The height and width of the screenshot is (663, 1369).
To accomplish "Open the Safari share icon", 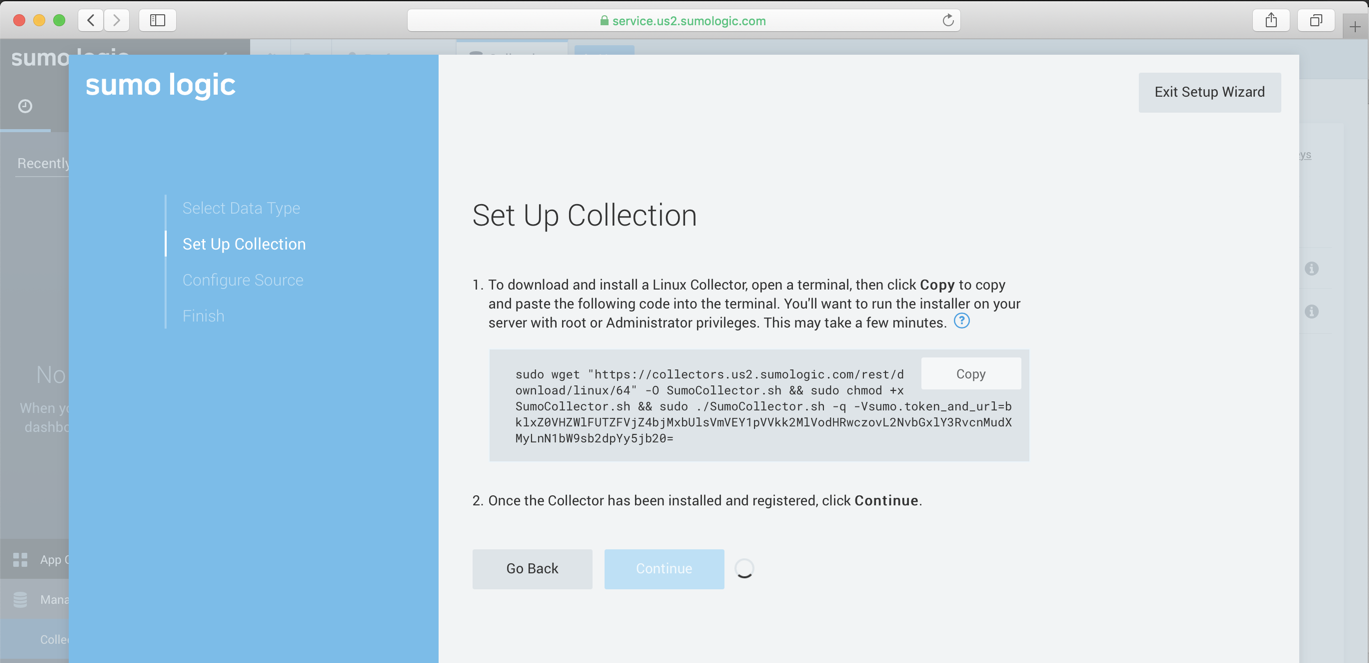I will click(1271, 20).
